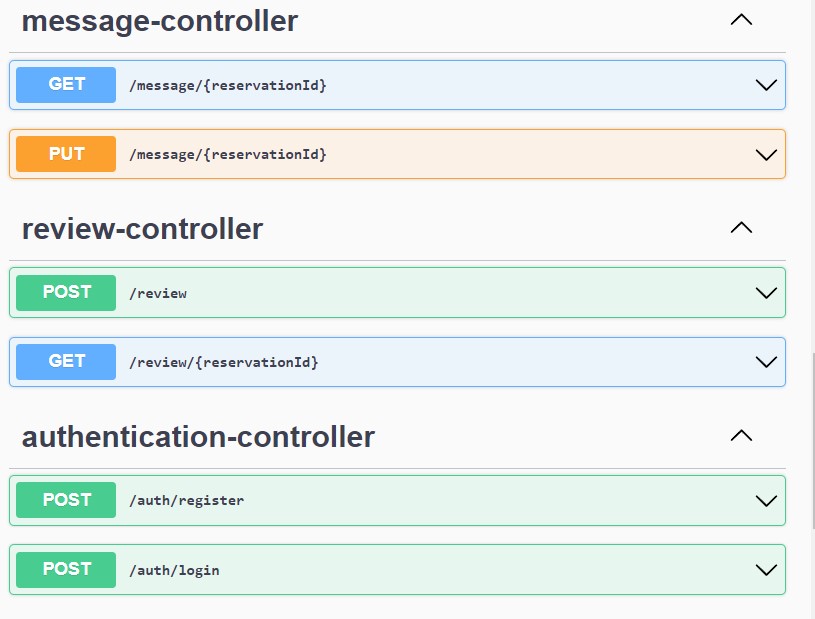Expand GET /review/{reservationId} chevron

point(766,362)
